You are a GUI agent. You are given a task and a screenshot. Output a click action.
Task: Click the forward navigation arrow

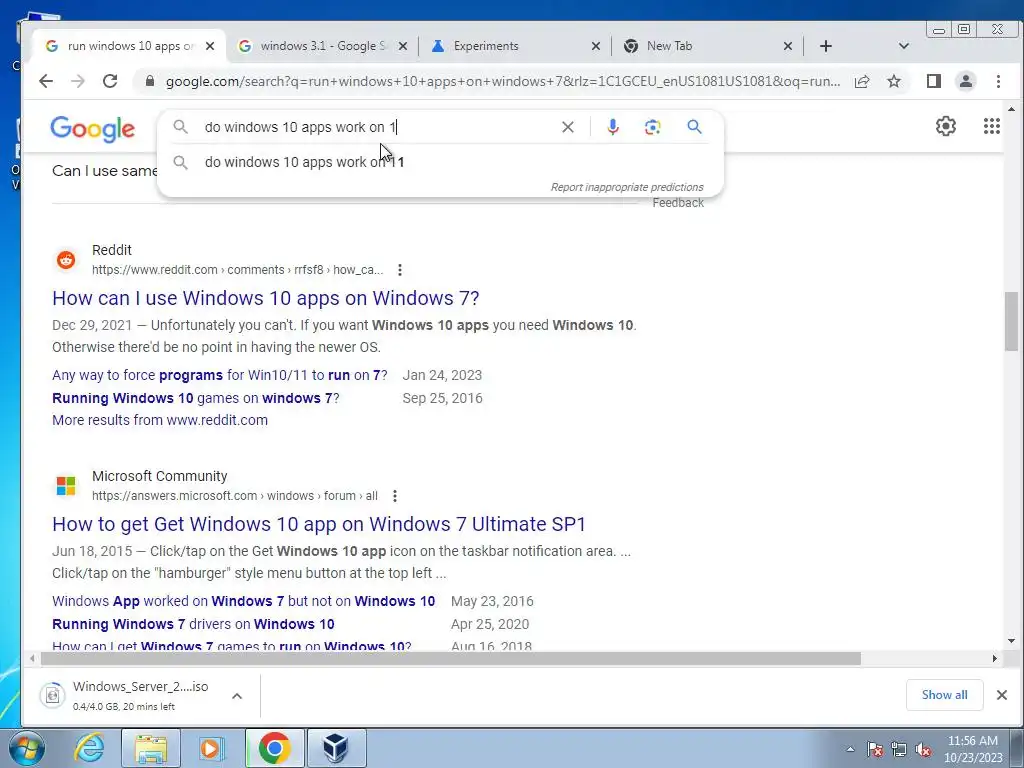coord(78,81)
